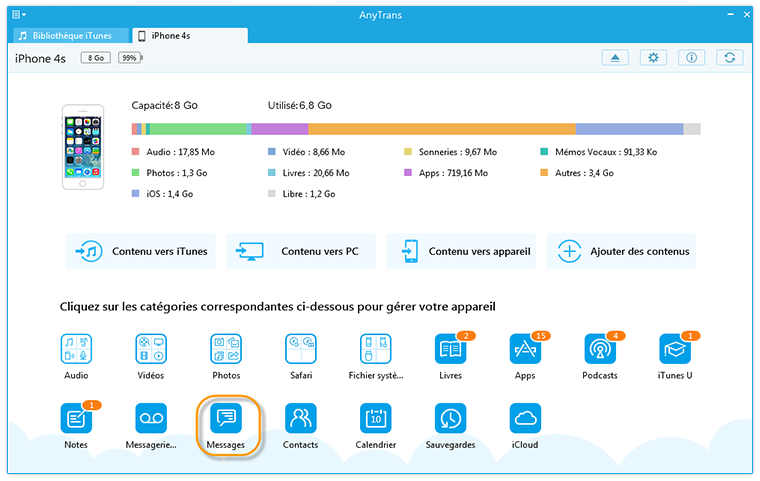Viewport: 760px width, 481px height.
Task: Click the 'iOS : 1,4 Go' legend entry
Action: point(162,193)
